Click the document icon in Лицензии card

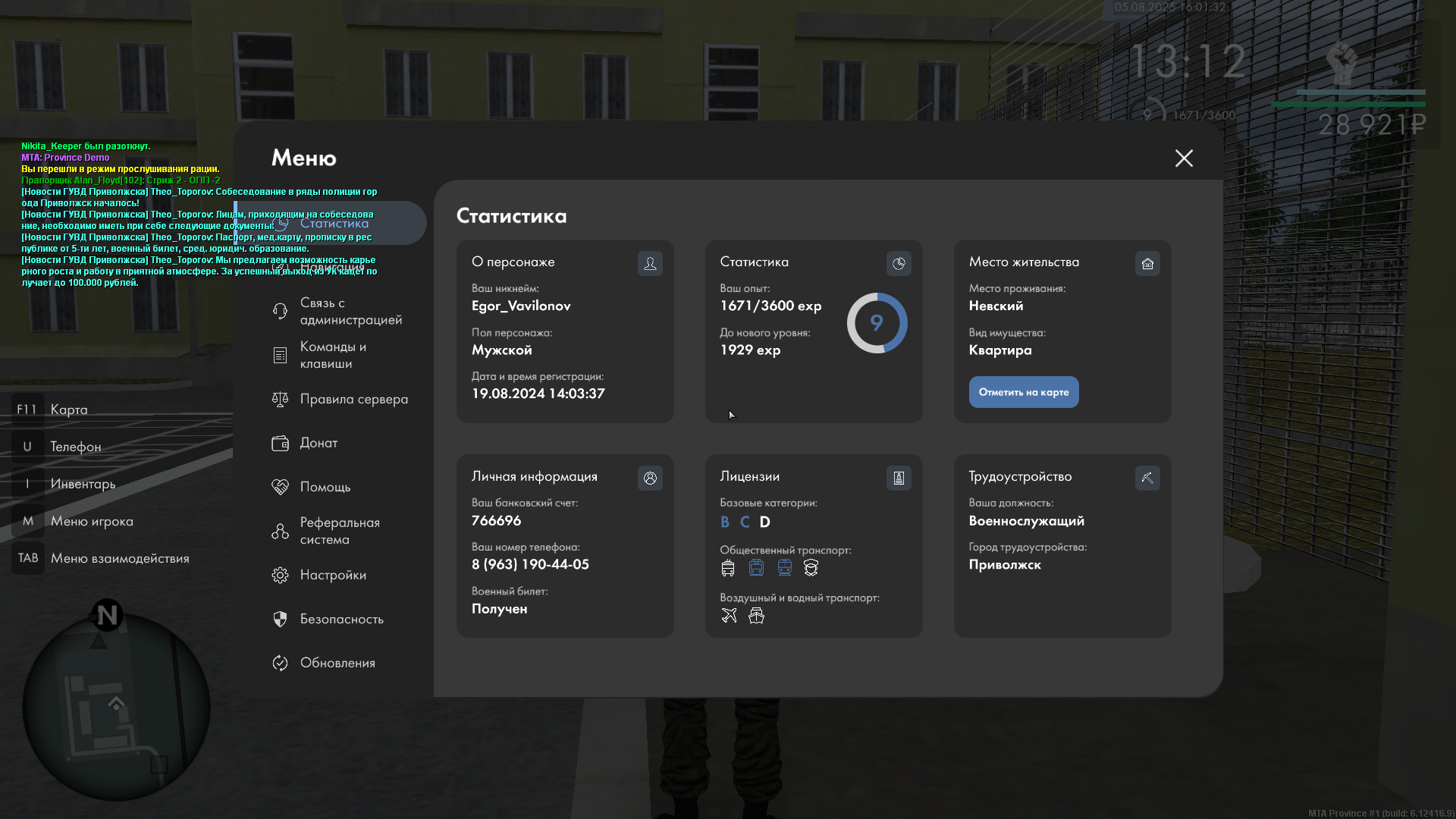899,478
